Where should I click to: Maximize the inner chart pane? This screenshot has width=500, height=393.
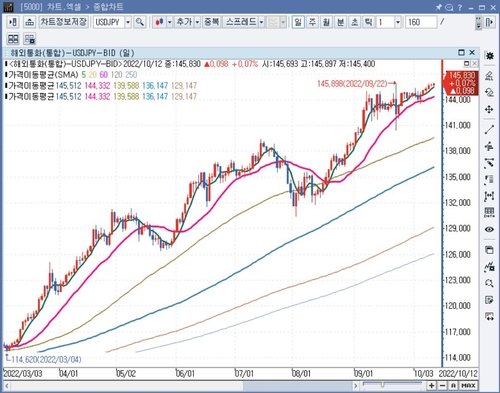coord(461,52)
